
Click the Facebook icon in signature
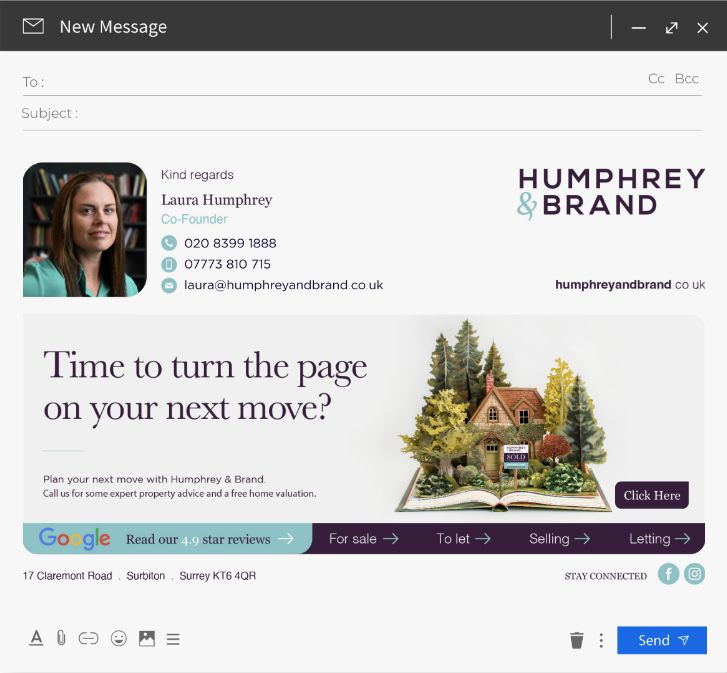pos(668,574)
